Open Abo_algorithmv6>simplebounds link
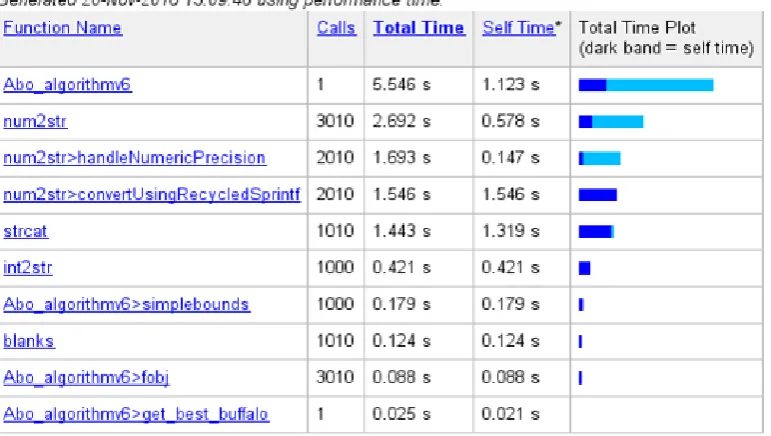Viewport: 771px width, 436px height. point(126,304)
